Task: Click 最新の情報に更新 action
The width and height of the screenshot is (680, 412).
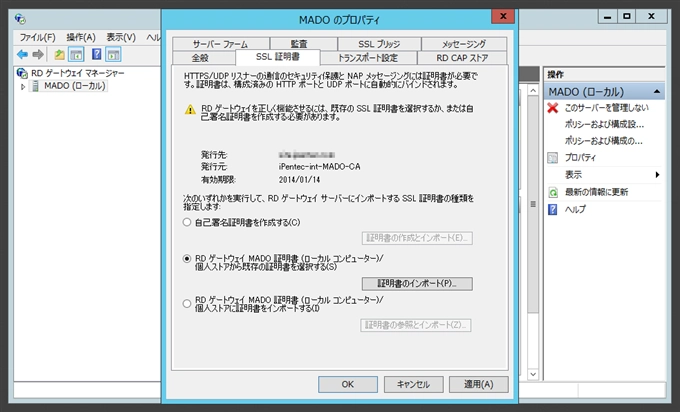Action: 596,192
